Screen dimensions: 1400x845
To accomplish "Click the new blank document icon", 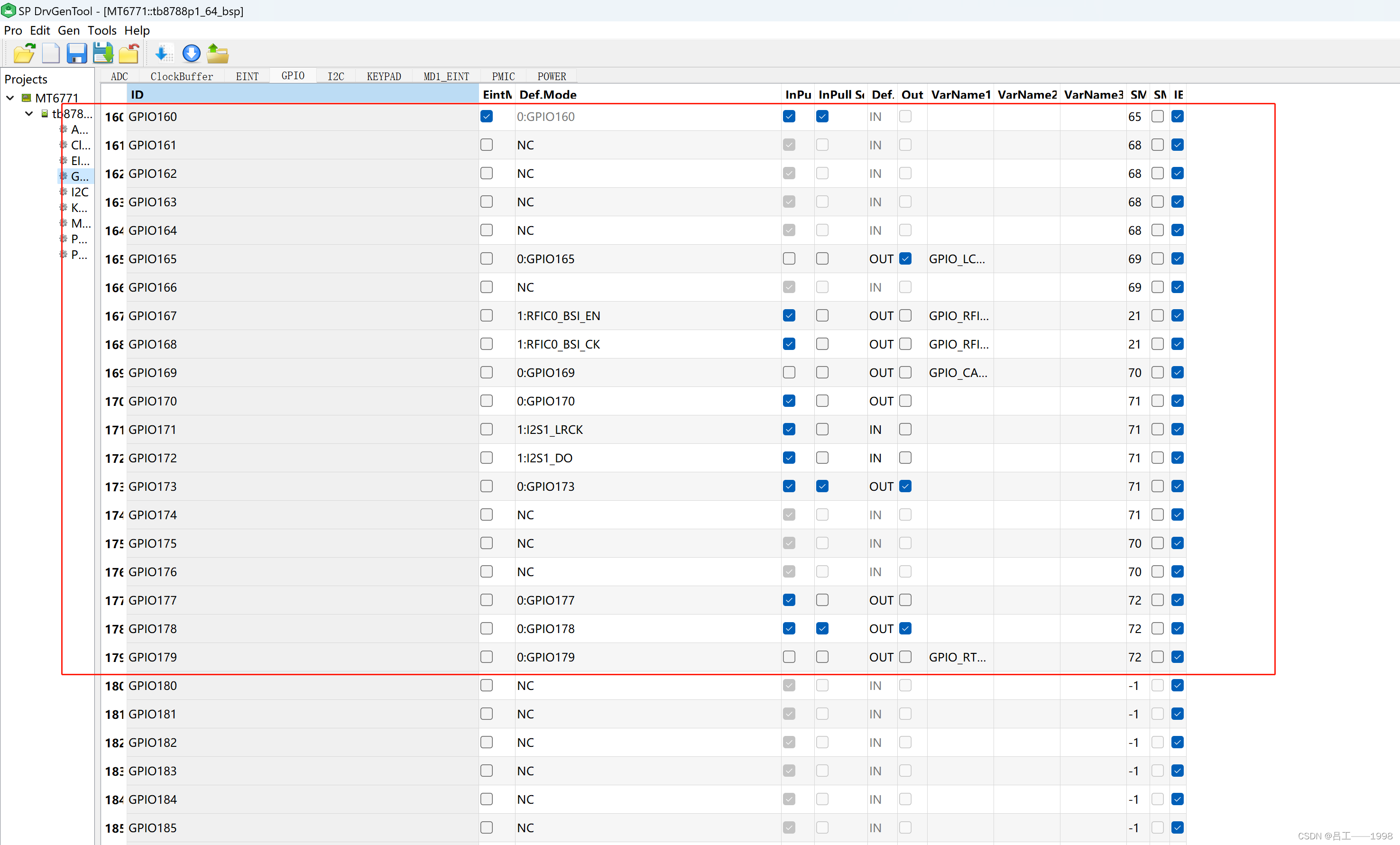I will [51, 54].
